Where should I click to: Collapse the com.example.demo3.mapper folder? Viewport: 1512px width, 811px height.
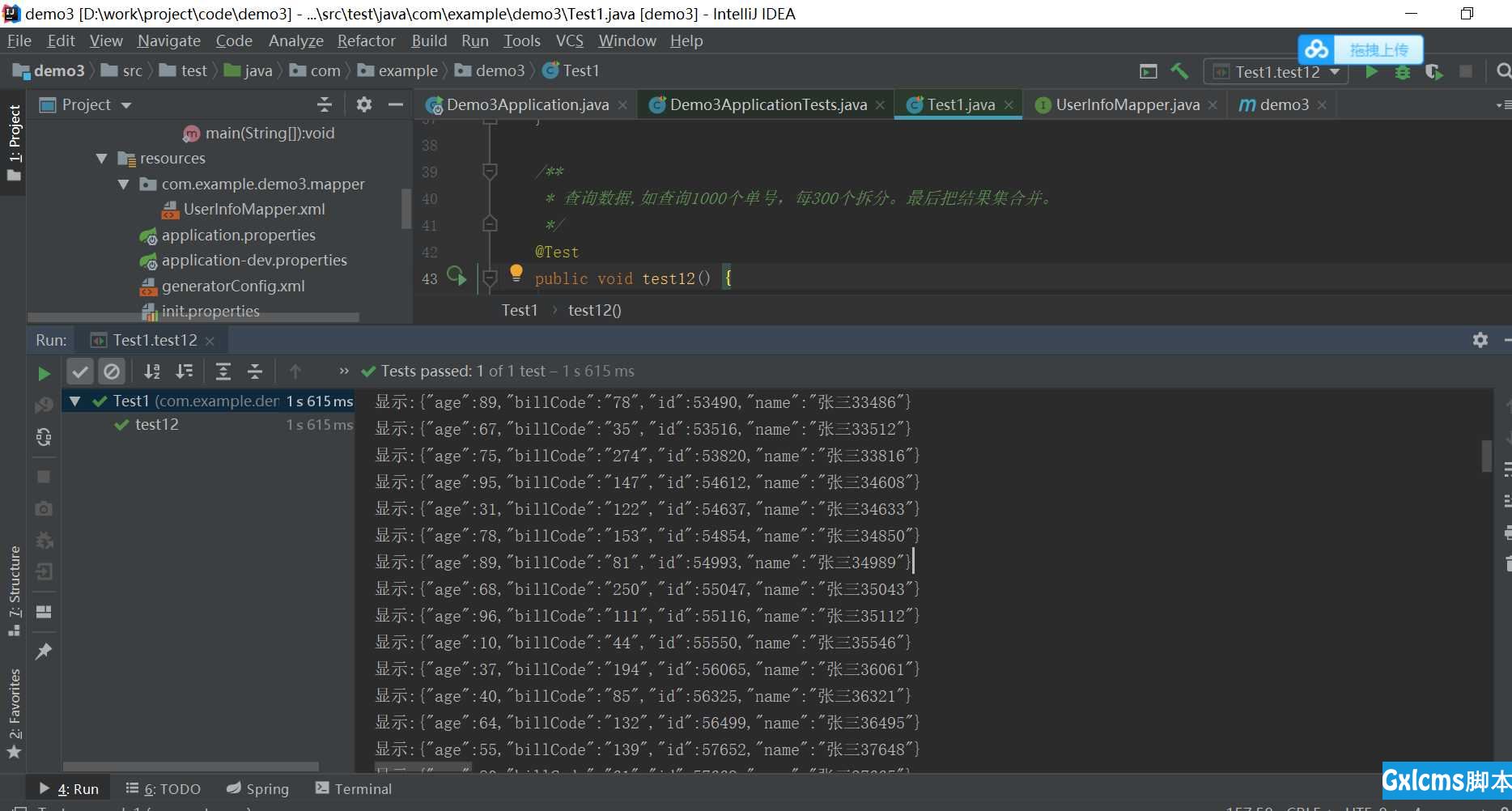pos(123,185)
